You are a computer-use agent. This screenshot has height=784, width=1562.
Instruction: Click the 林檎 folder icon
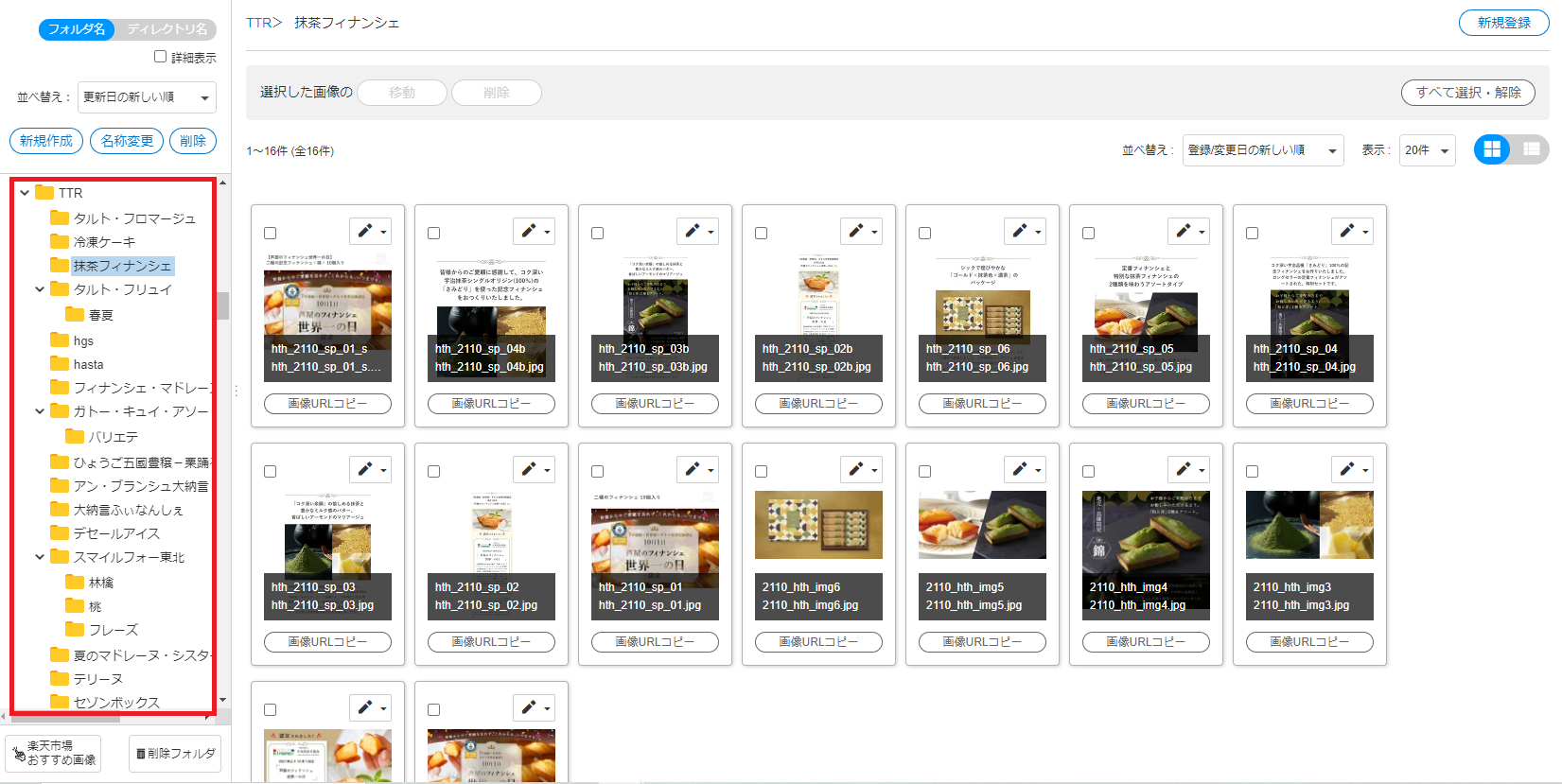75,582
